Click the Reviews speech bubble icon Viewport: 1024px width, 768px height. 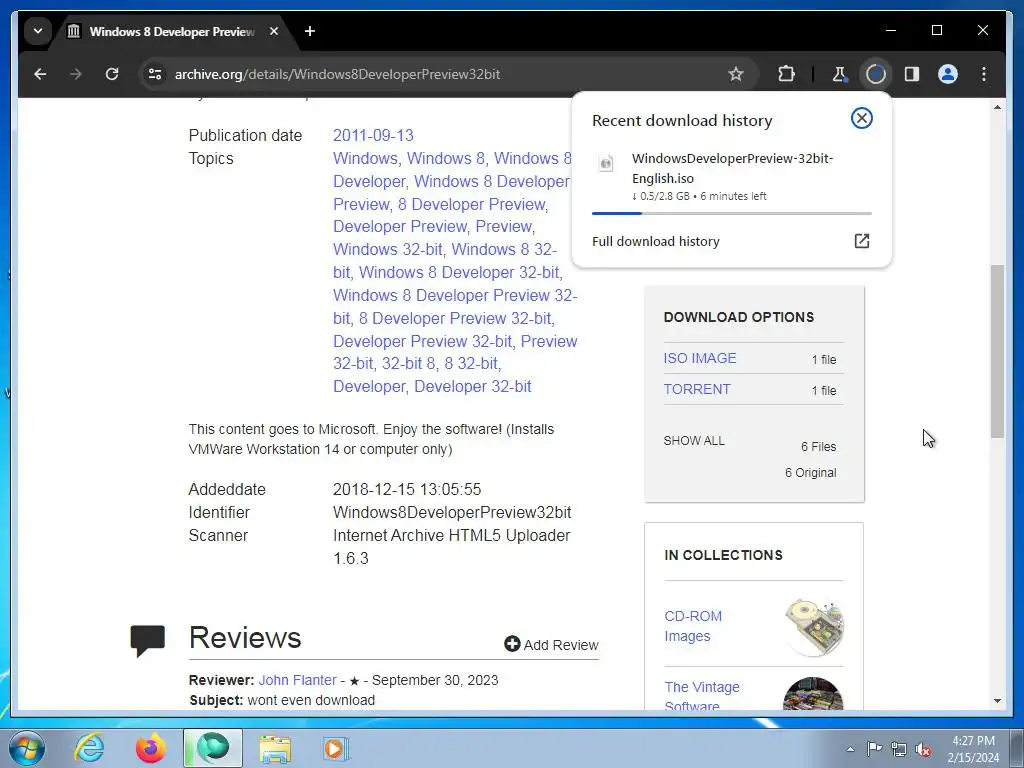pos(148,641)
